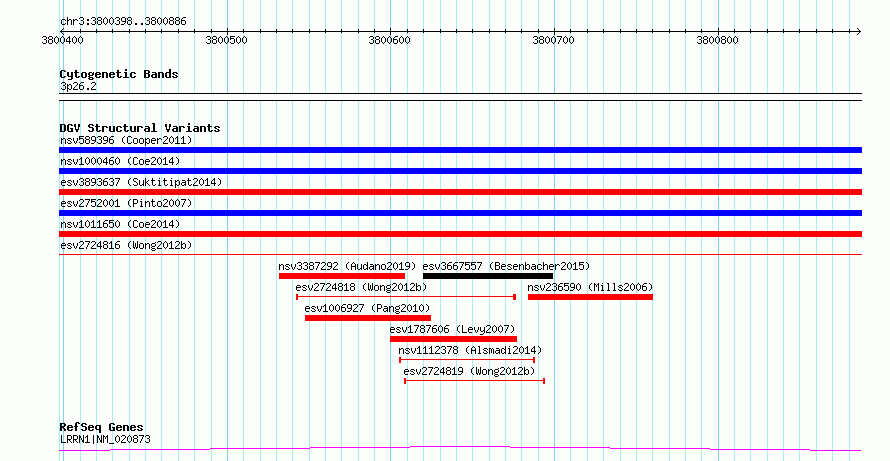890x461 pixels.
Task: Select the DGV Structural Variants track title
Action: [140, 128]
